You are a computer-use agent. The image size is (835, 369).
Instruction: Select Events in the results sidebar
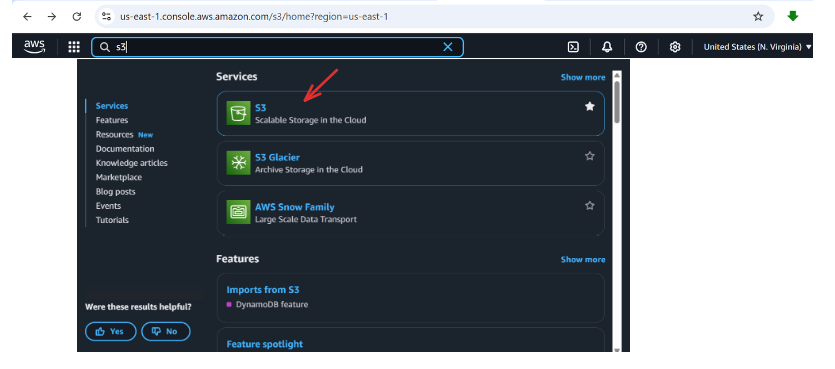109,206
